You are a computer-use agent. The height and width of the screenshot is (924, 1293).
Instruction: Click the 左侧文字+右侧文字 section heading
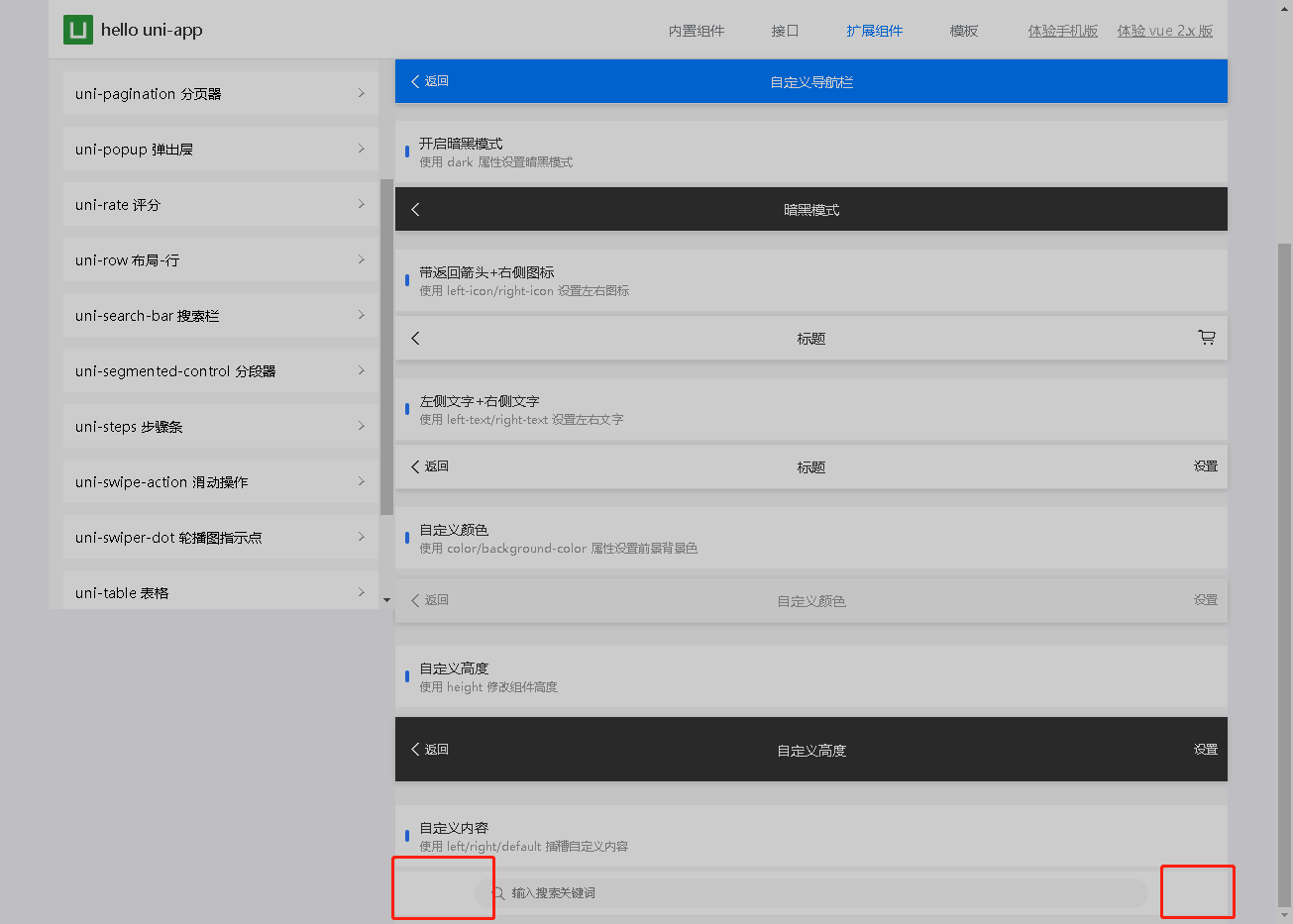(x=480, y=401)
